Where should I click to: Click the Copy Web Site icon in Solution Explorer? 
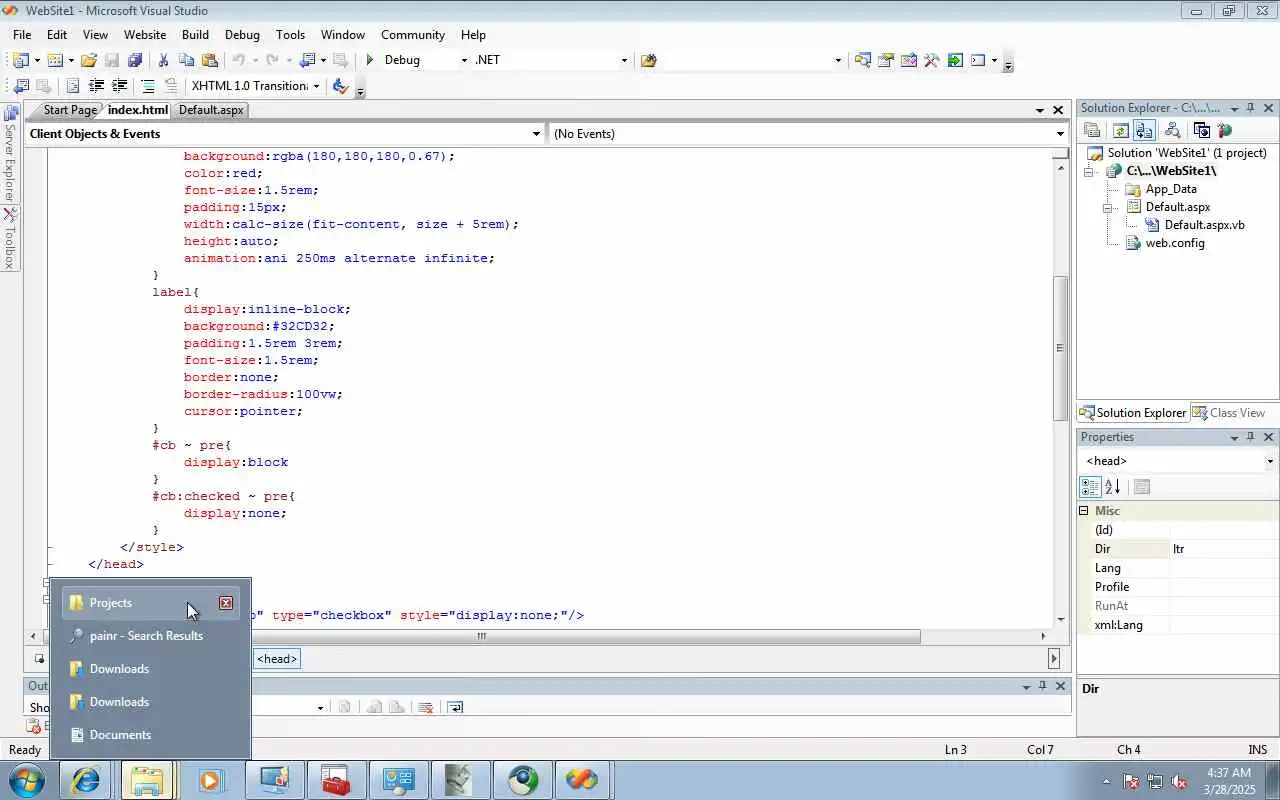[x=1201, y=130]
